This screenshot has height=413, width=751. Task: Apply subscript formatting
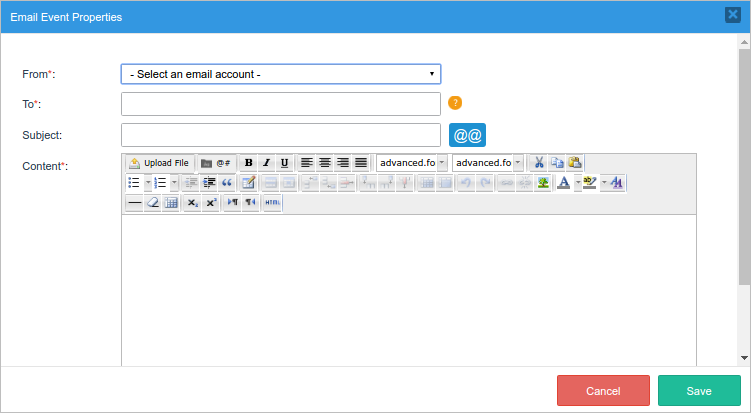tap(192, 203)
